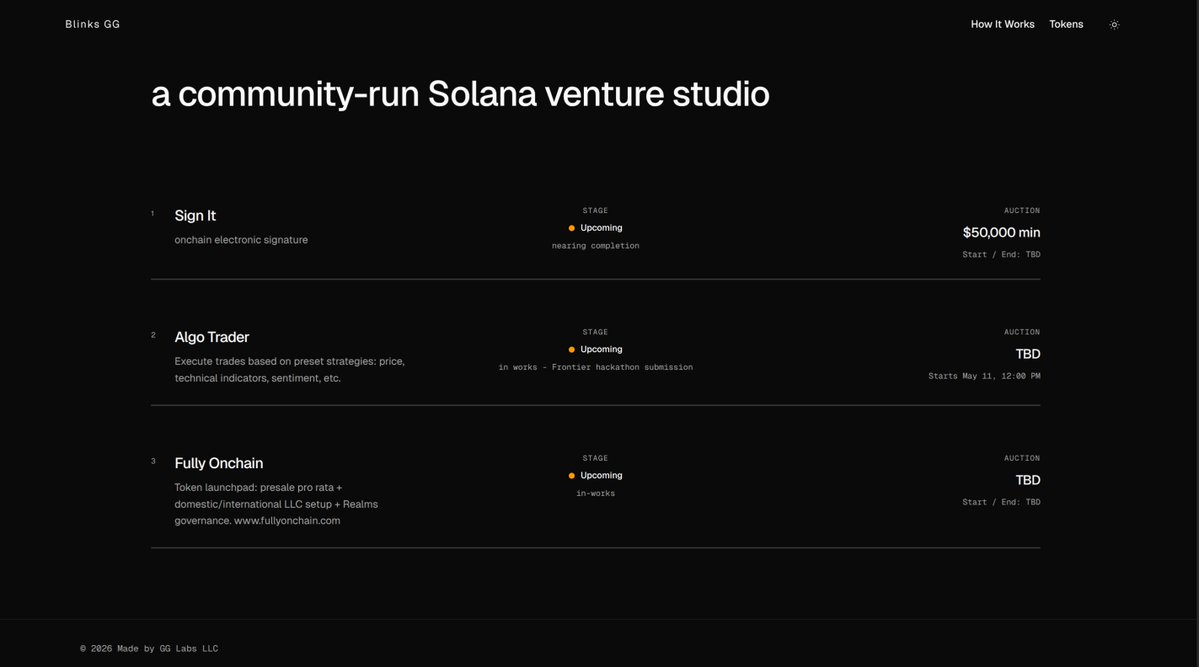Click the STAGE label in Algo Trader row
Viewport: 1199px width, 667px height.
tap(595, 332)
